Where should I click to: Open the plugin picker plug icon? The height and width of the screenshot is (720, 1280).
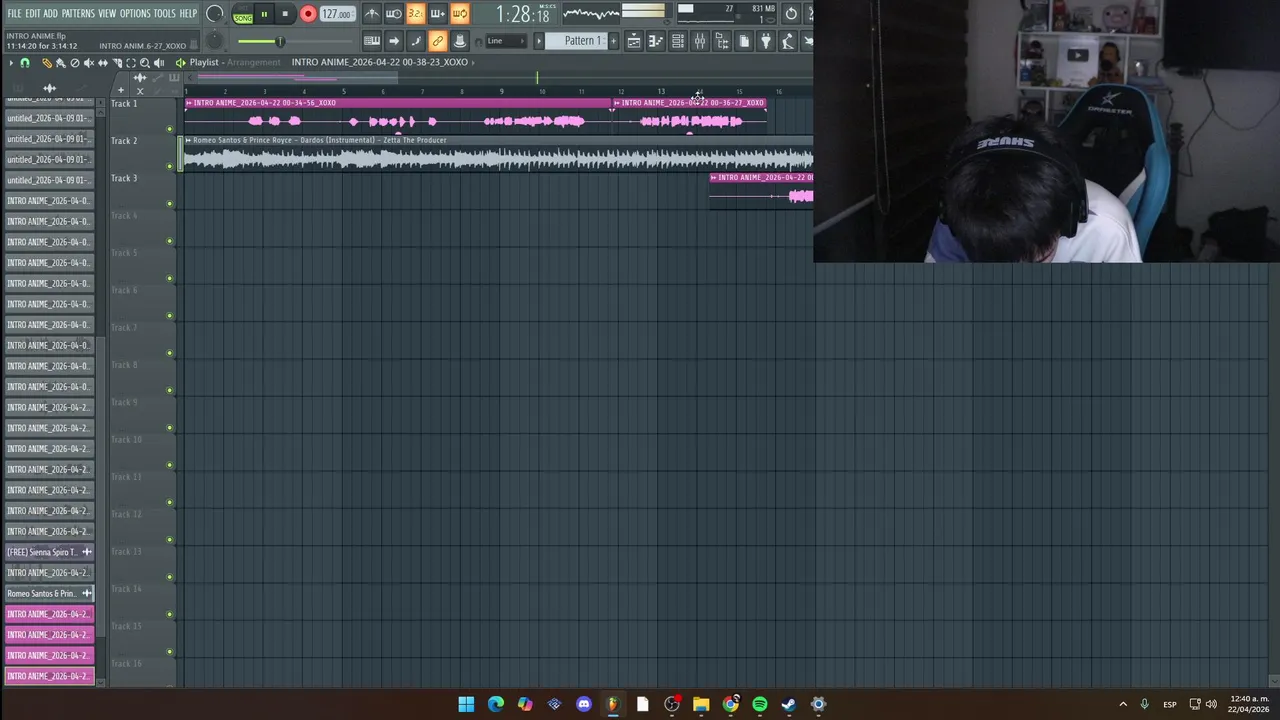(x=766, y=41)
